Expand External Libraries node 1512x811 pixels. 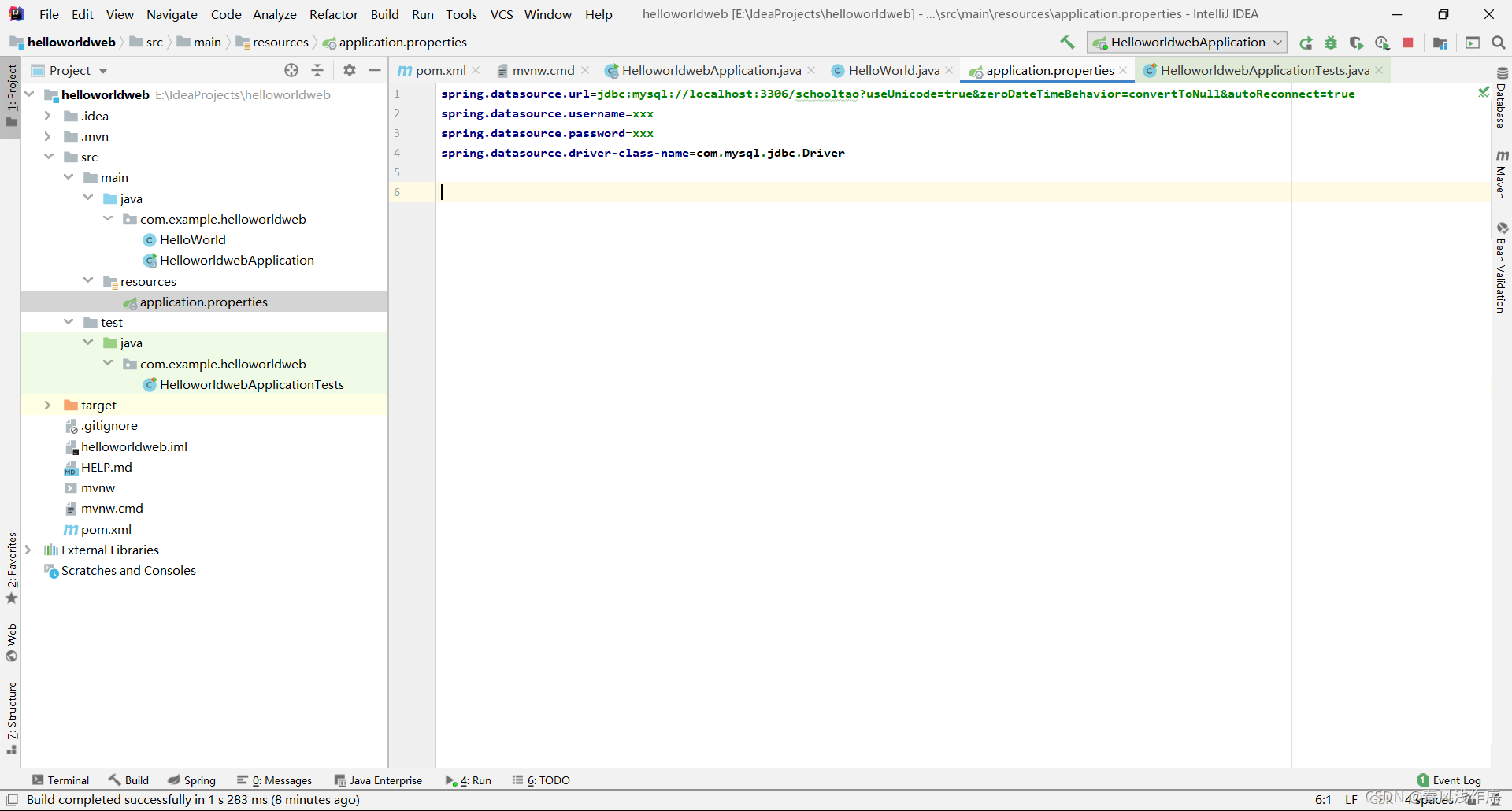[28, 550]
